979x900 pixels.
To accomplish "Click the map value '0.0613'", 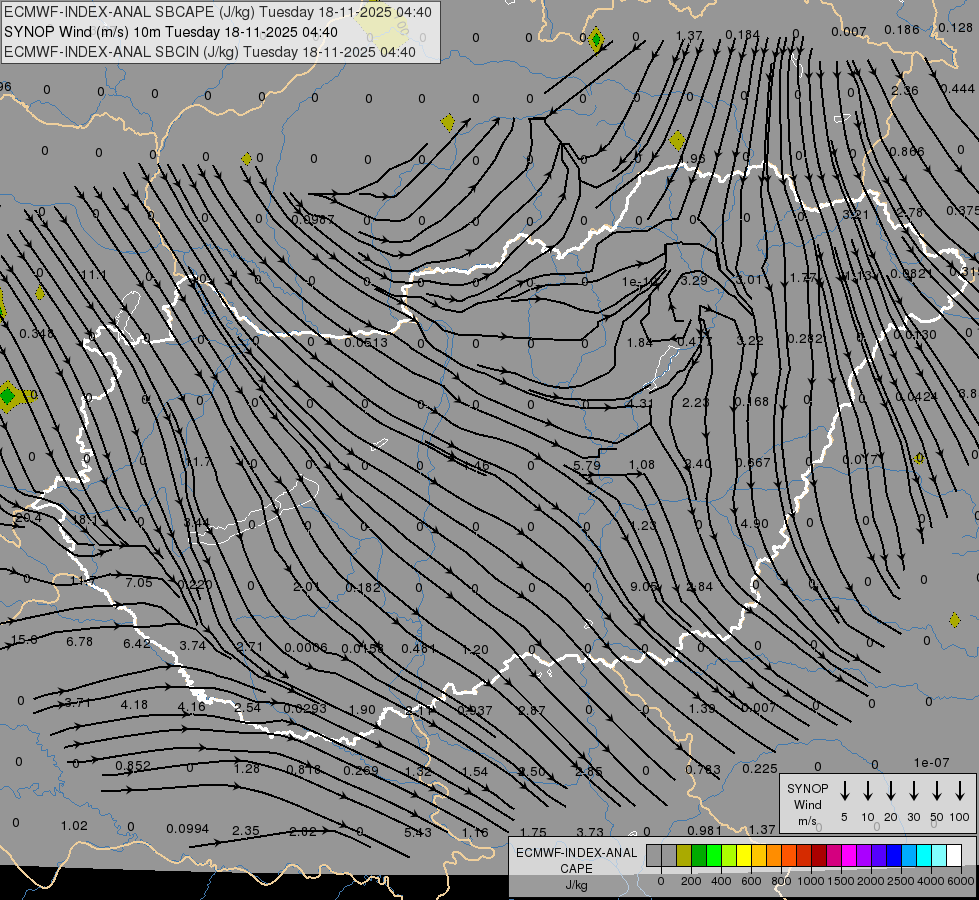I will click(367, 342).
